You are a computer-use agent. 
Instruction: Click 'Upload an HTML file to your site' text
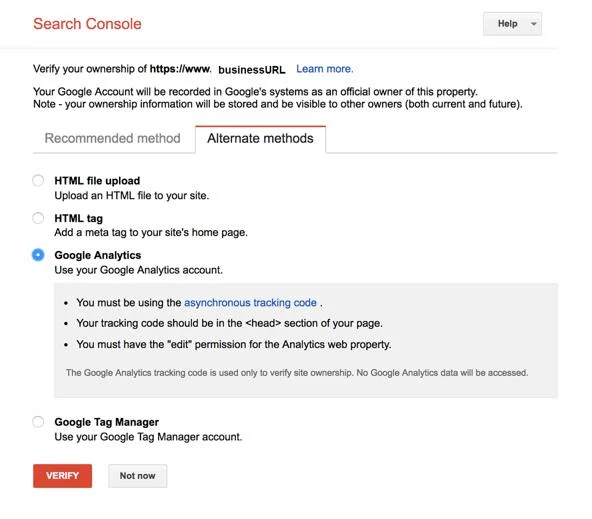coord(132,196)
